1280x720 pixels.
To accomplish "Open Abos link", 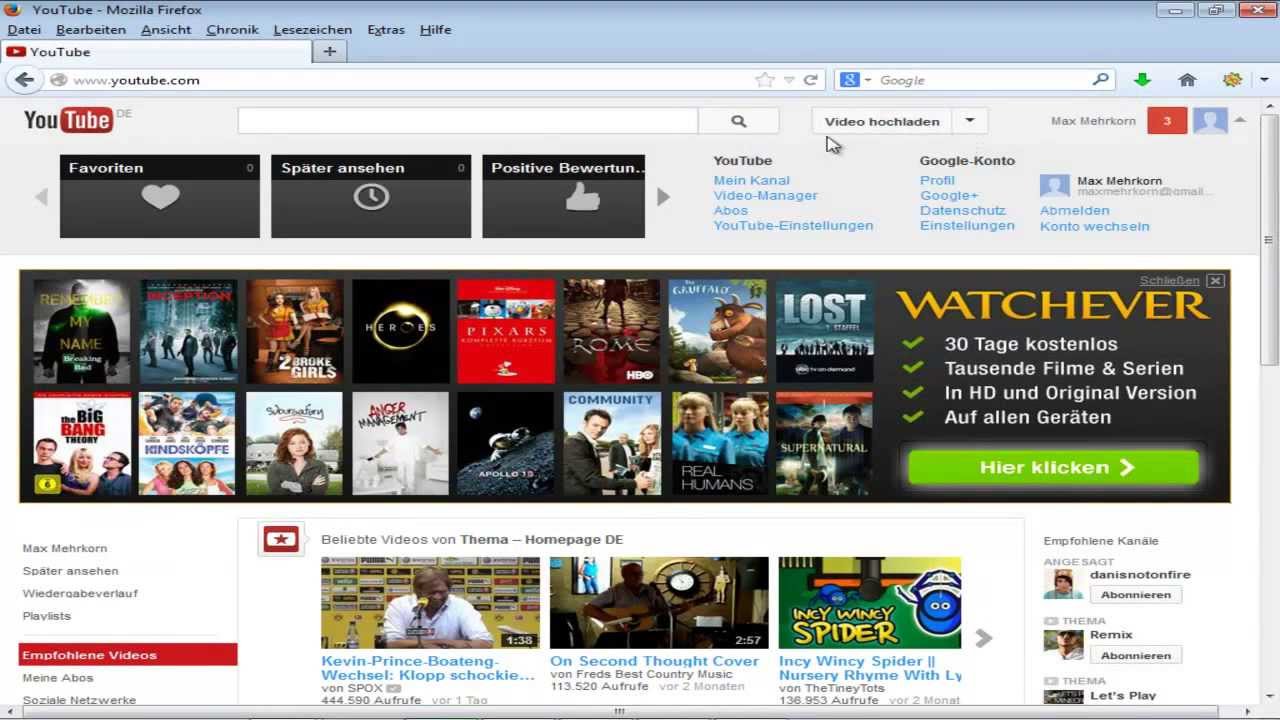I will [730, 211].
